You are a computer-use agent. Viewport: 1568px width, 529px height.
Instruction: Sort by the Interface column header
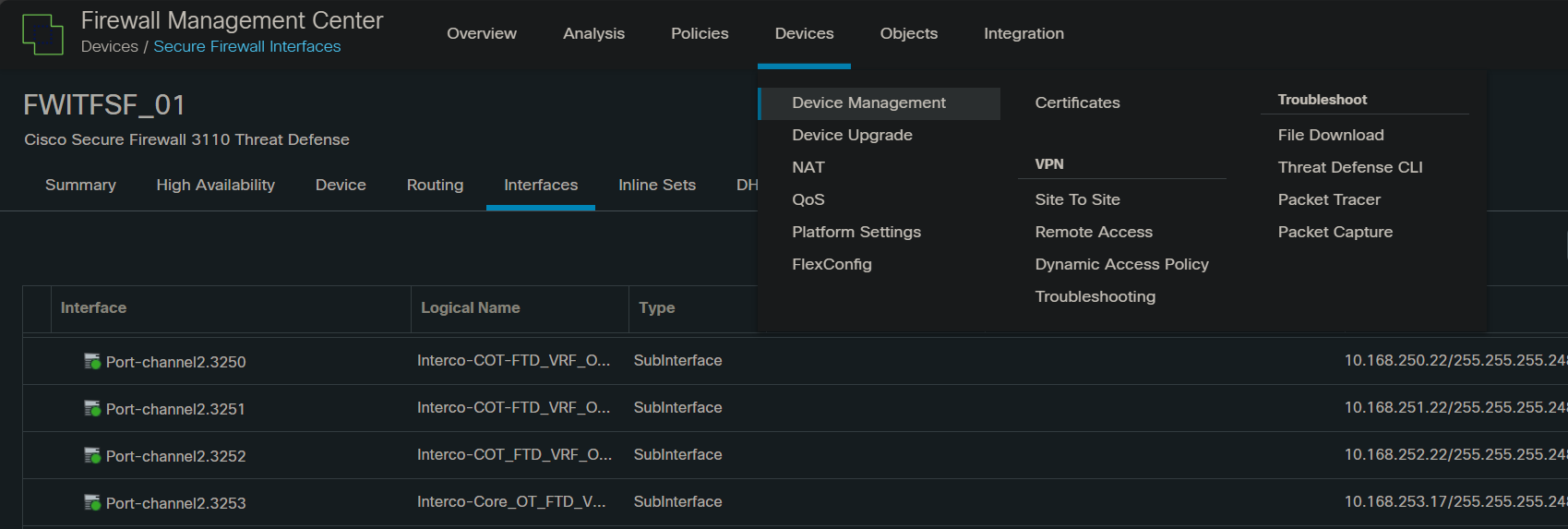point(93,307)
